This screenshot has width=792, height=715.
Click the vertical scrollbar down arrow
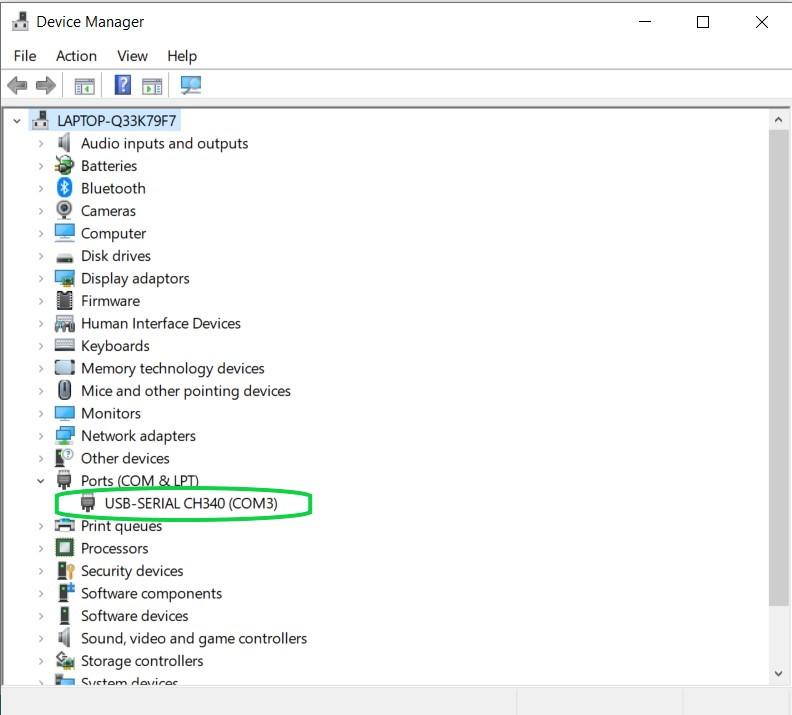coord(778,674)
